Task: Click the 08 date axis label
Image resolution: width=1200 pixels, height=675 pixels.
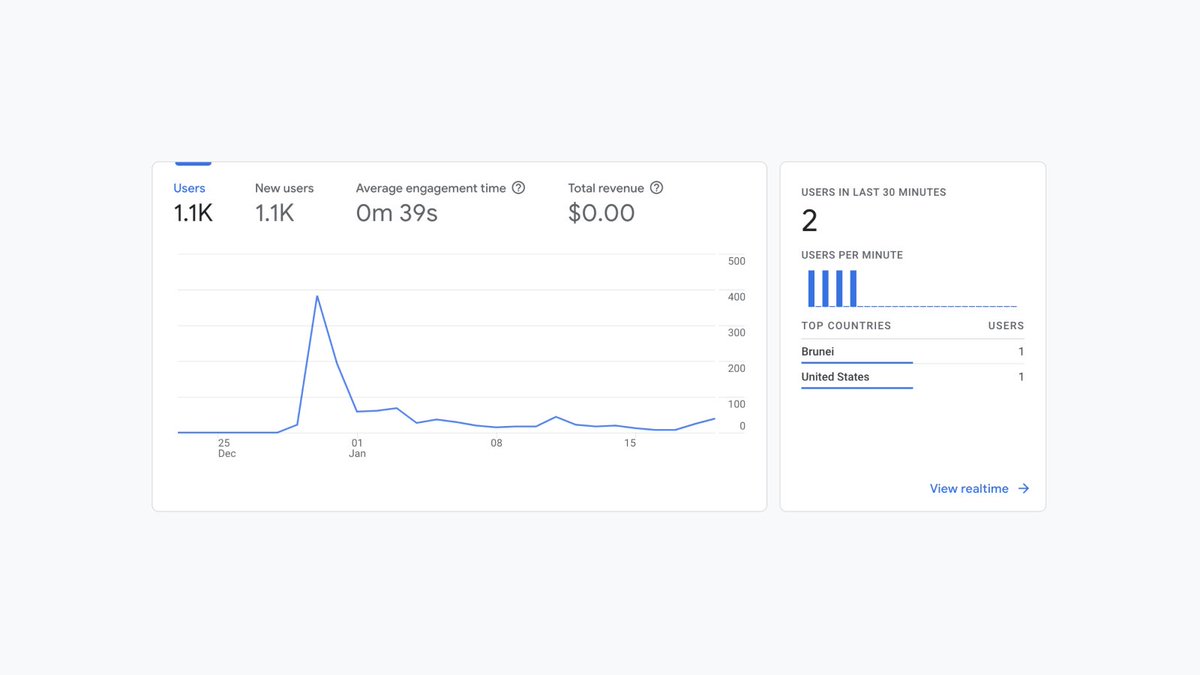Action: [496, 443]
